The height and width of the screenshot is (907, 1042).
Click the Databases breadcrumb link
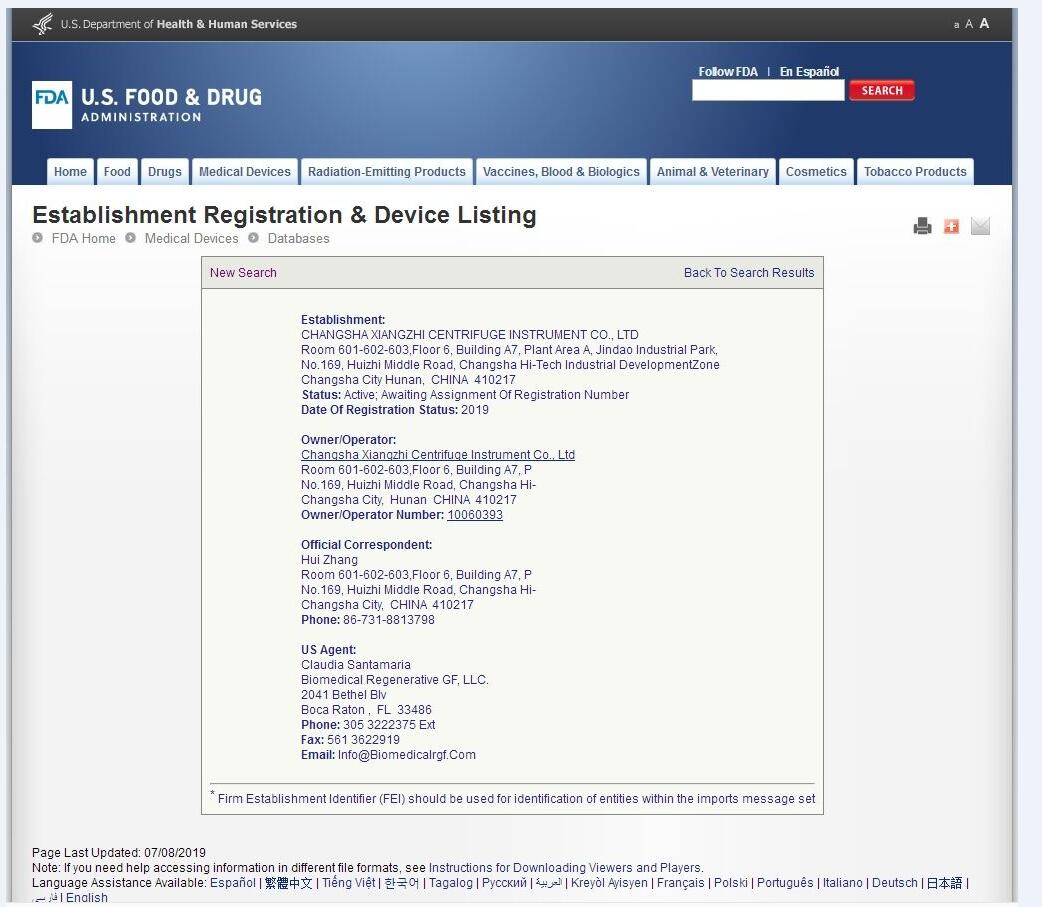pyautogui.click(x=298, y=239)
